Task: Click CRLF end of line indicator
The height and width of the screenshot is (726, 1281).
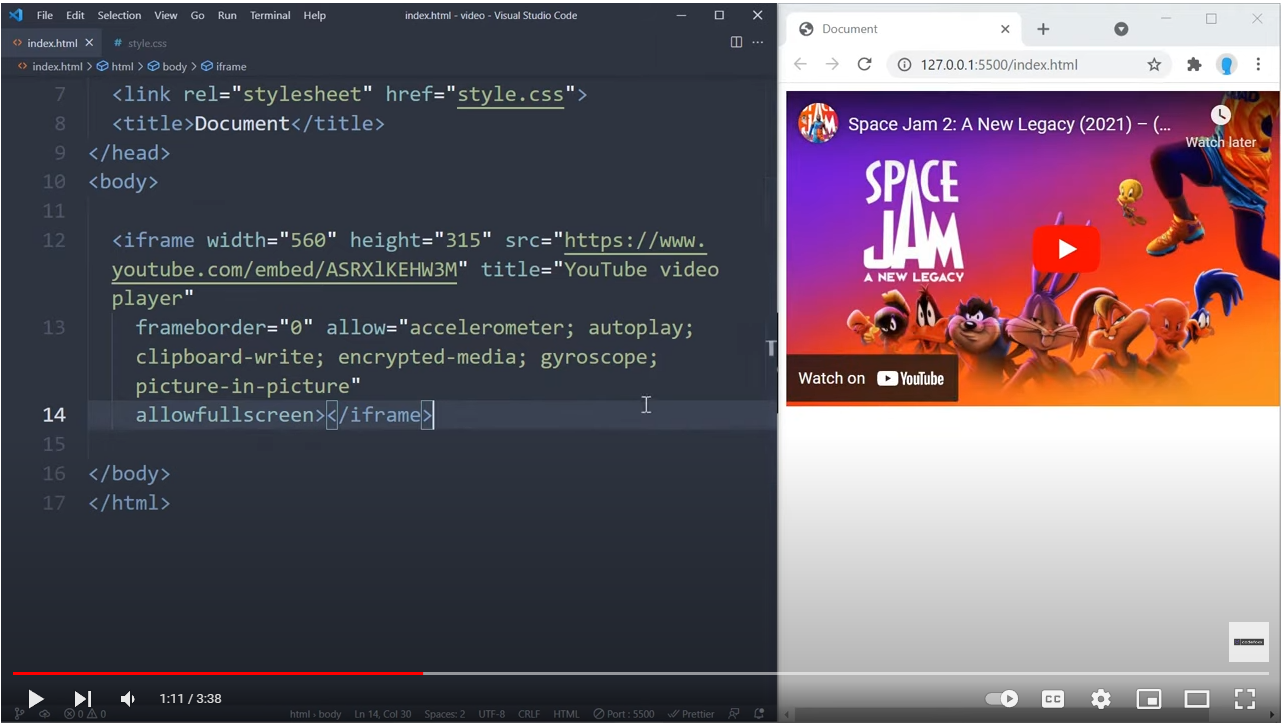Action: (529, 714)
